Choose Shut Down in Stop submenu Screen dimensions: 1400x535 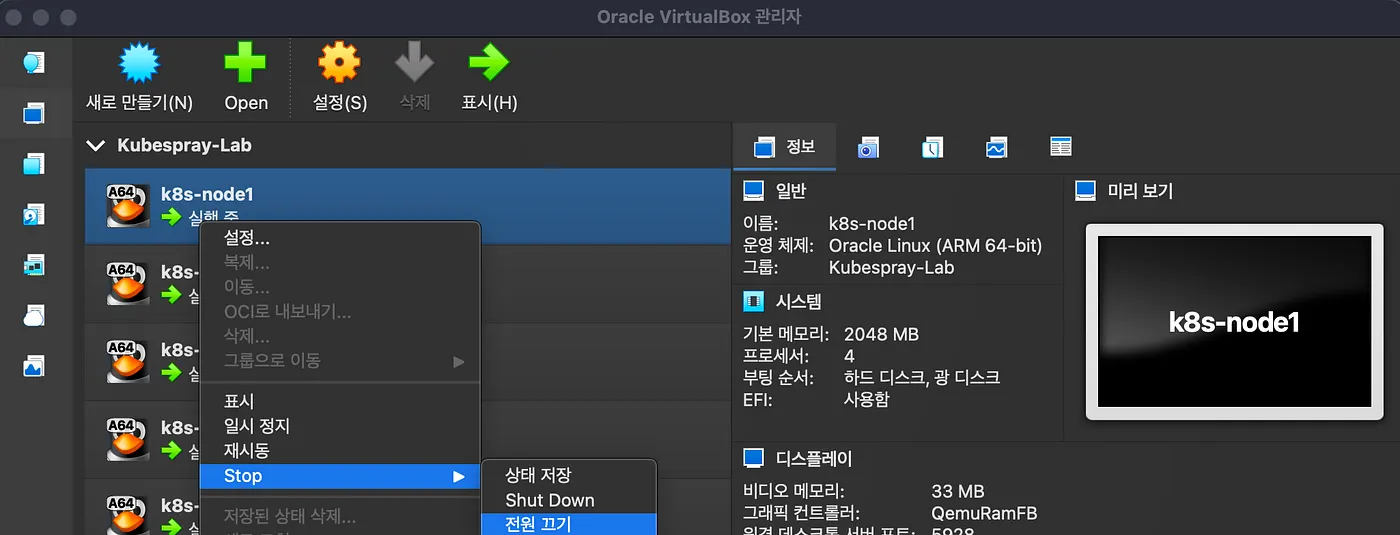point(568,500)
